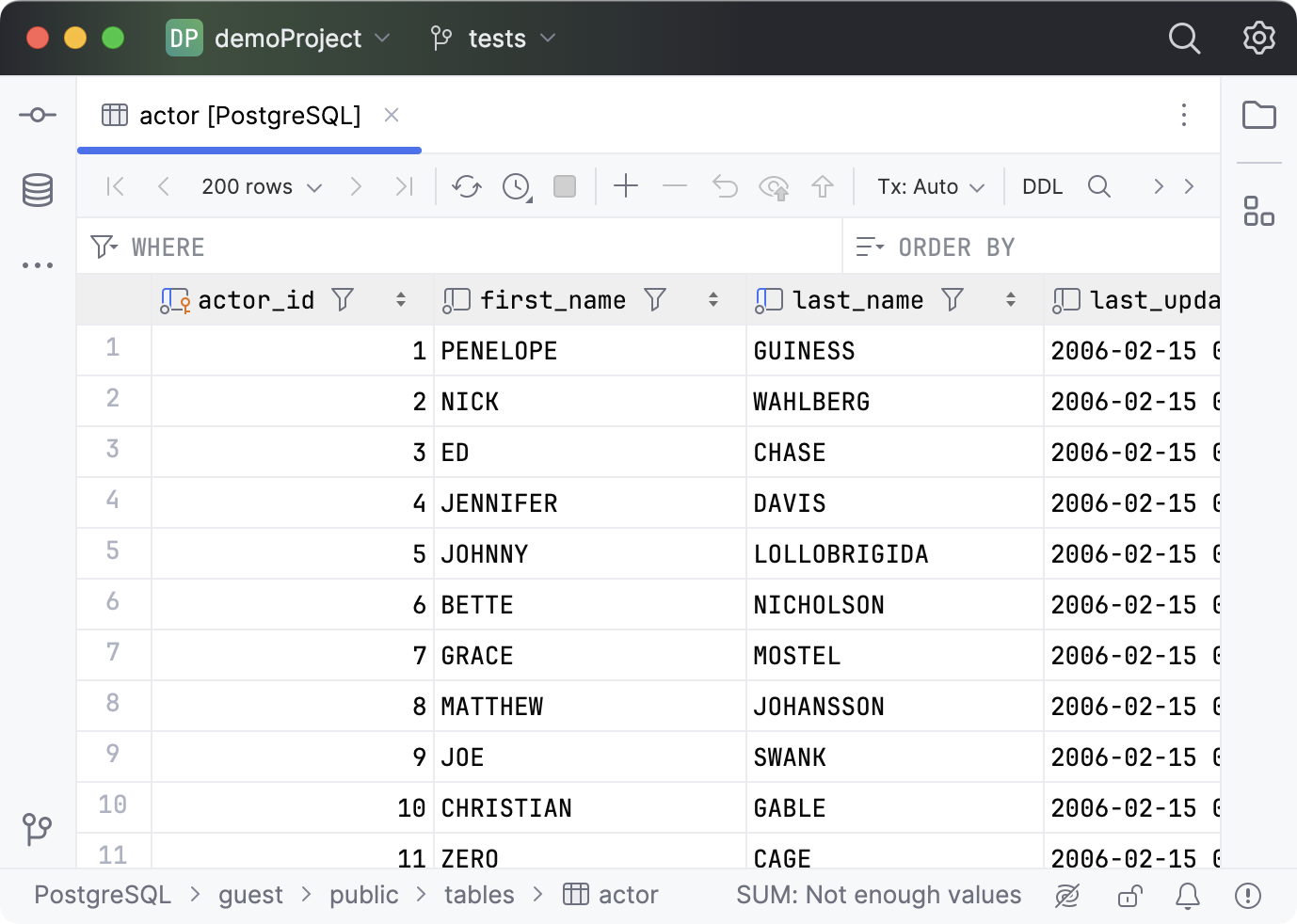Click the Reload Page refresh icon
1297x924 pixels.
tap(466, 186)
